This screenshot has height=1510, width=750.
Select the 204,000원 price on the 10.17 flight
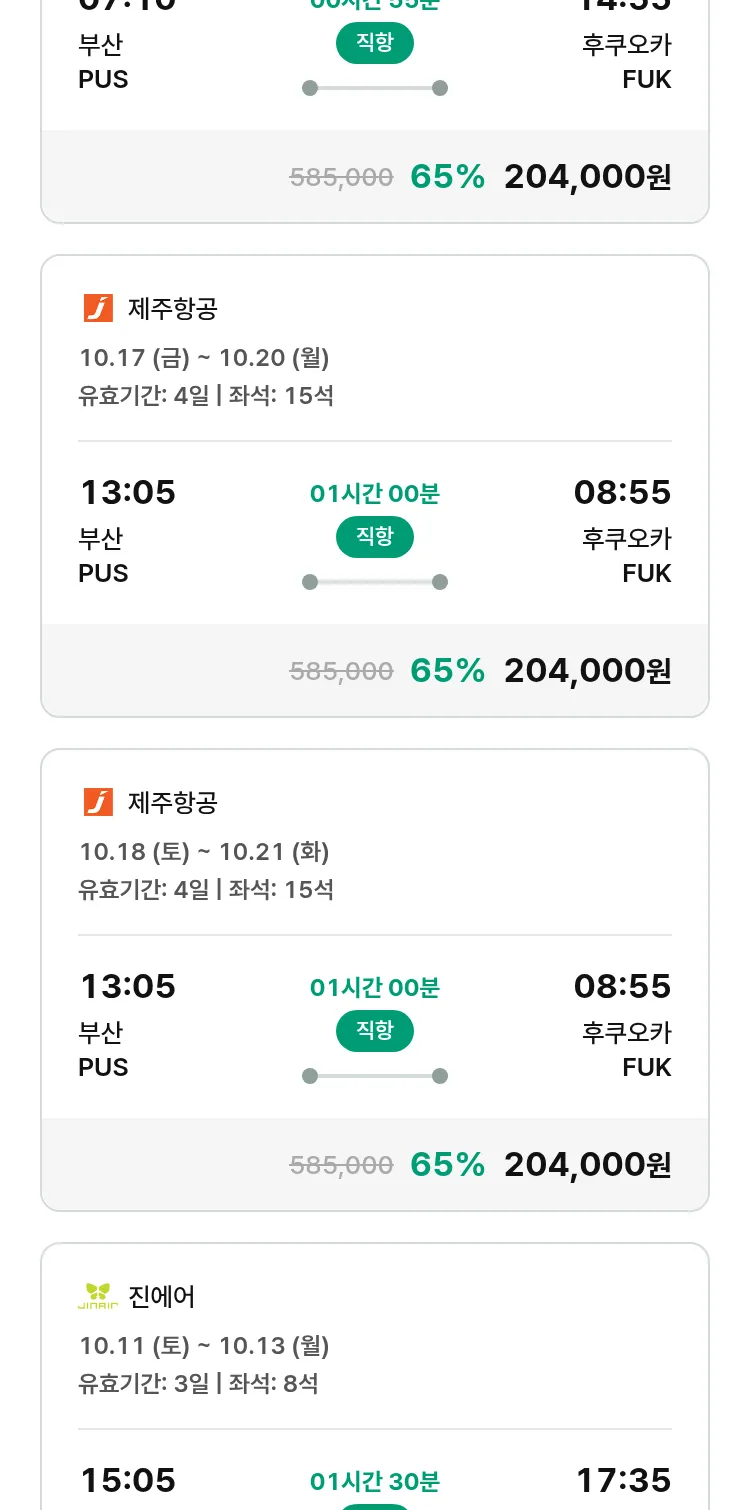point(587,670)
